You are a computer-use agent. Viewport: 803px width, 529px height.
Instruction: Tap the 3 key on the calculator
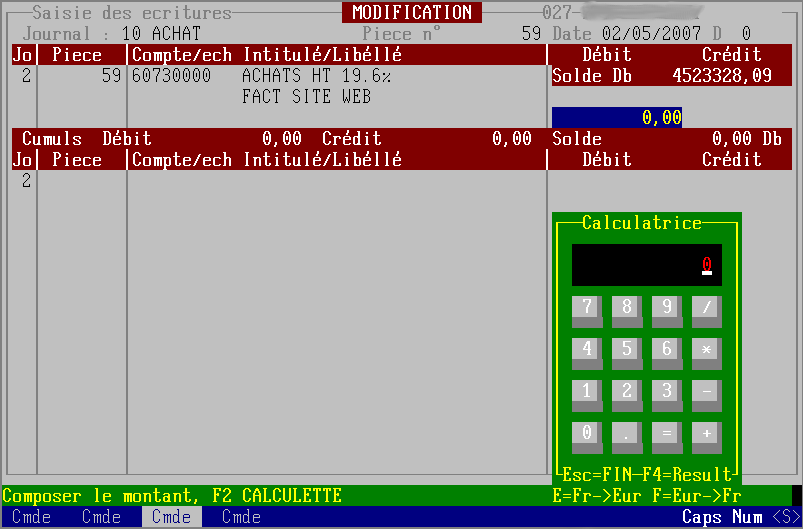[666, 391]
